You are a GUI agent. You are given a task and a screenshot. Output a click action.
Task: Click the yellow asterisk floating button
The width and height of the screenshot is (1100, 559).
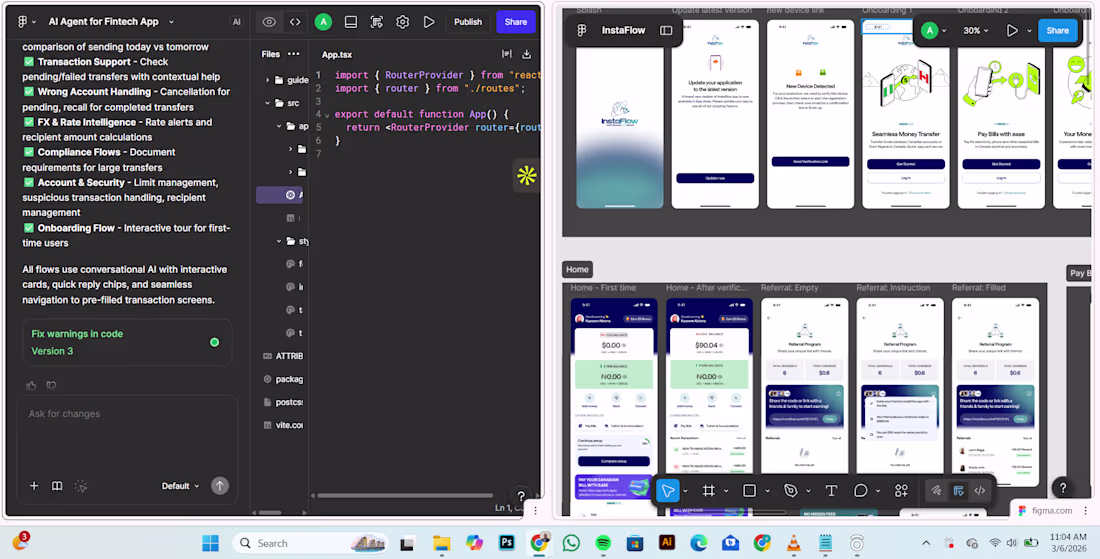point(526,175)
